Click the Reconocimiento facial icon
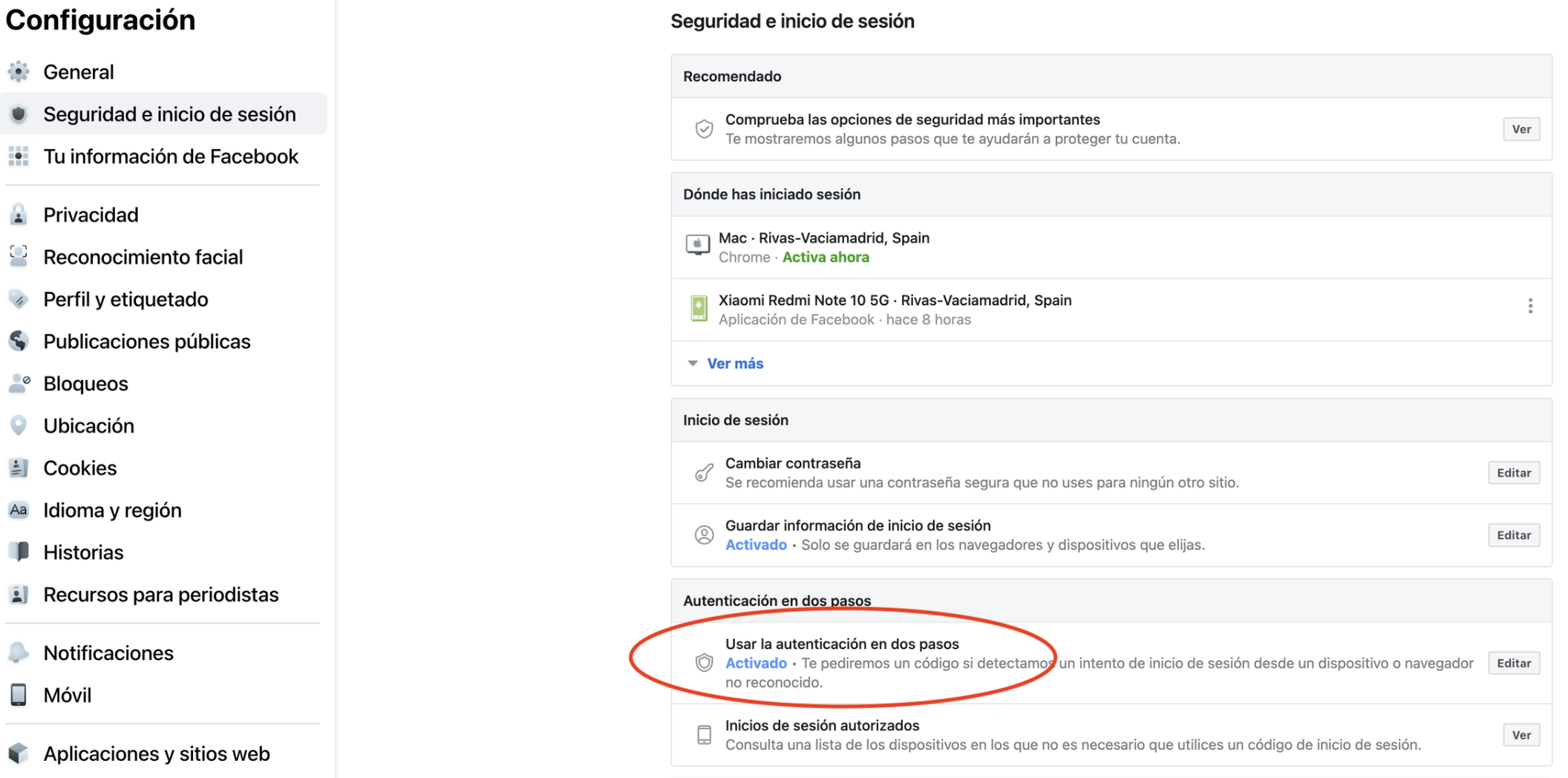 [x=19, y=257]
